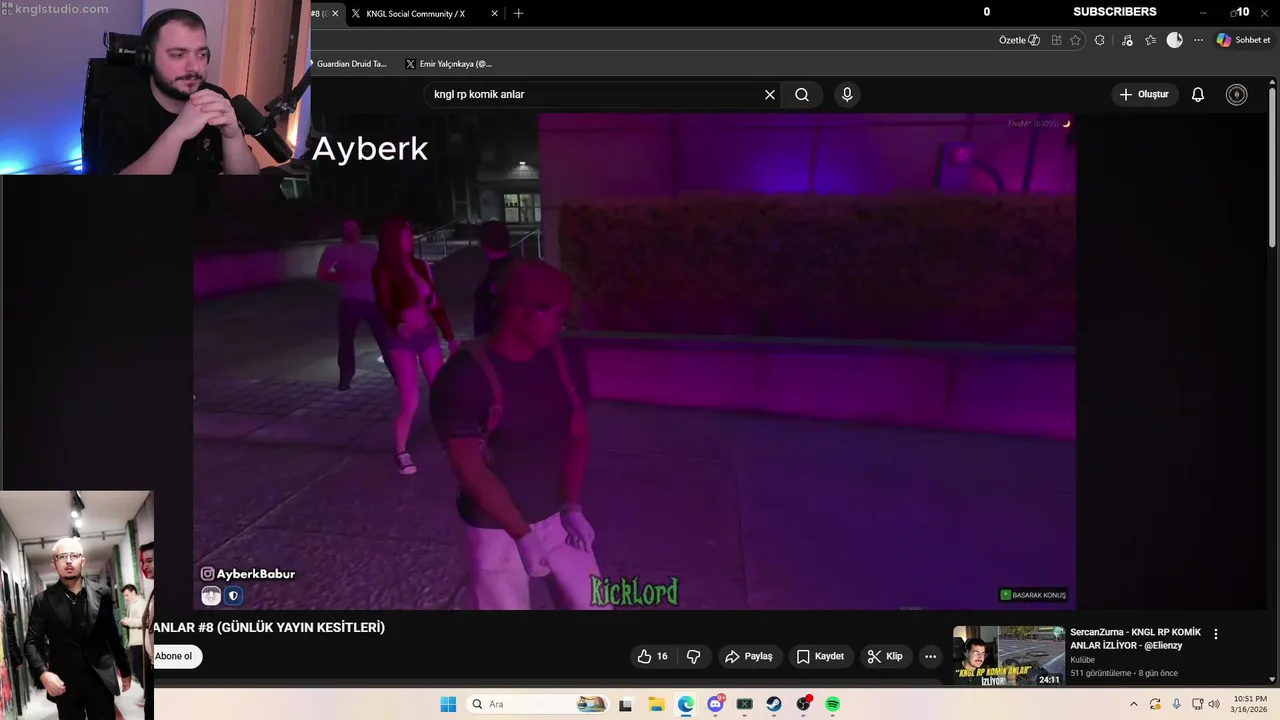Open File Explorer from taskbar

tap(656, 704)
